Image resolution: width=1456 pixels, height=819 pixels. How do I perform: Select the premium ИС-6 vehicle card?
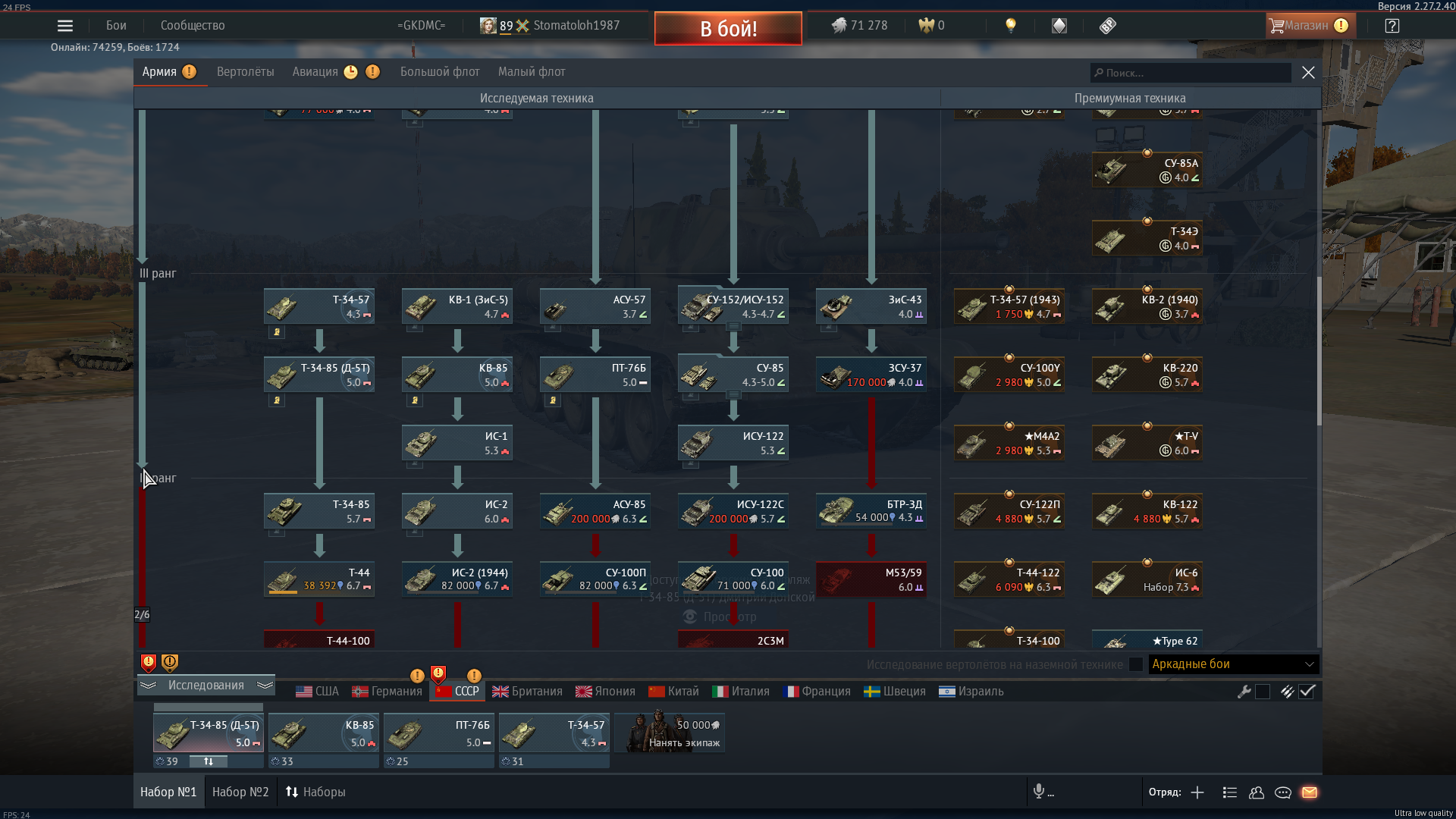1147,579
